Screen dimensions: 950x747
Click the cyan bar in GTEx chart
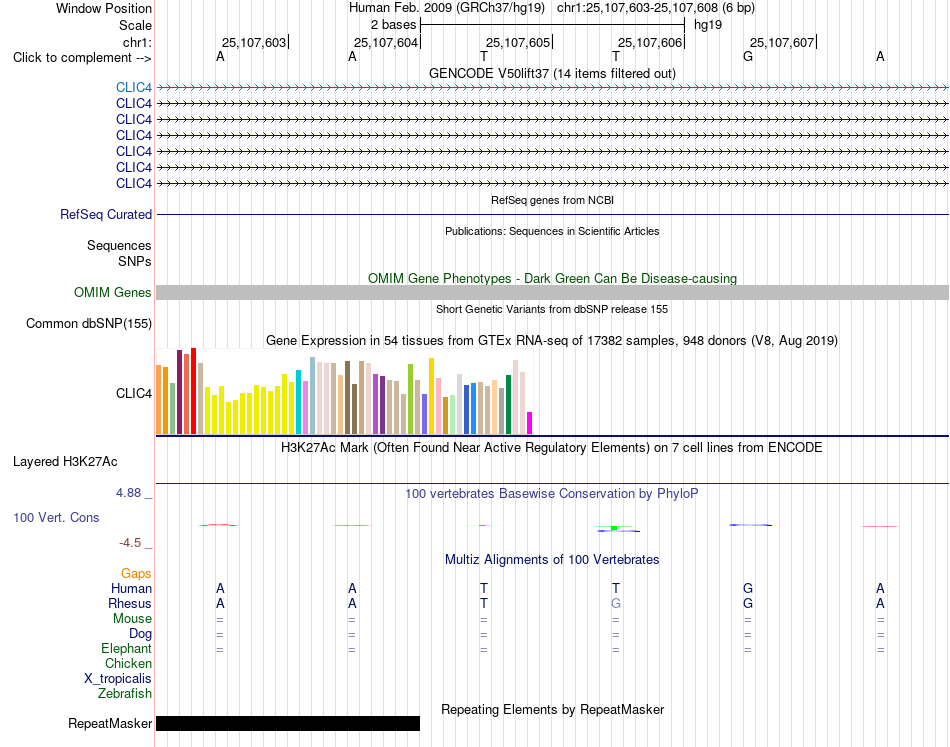(298, 402)
